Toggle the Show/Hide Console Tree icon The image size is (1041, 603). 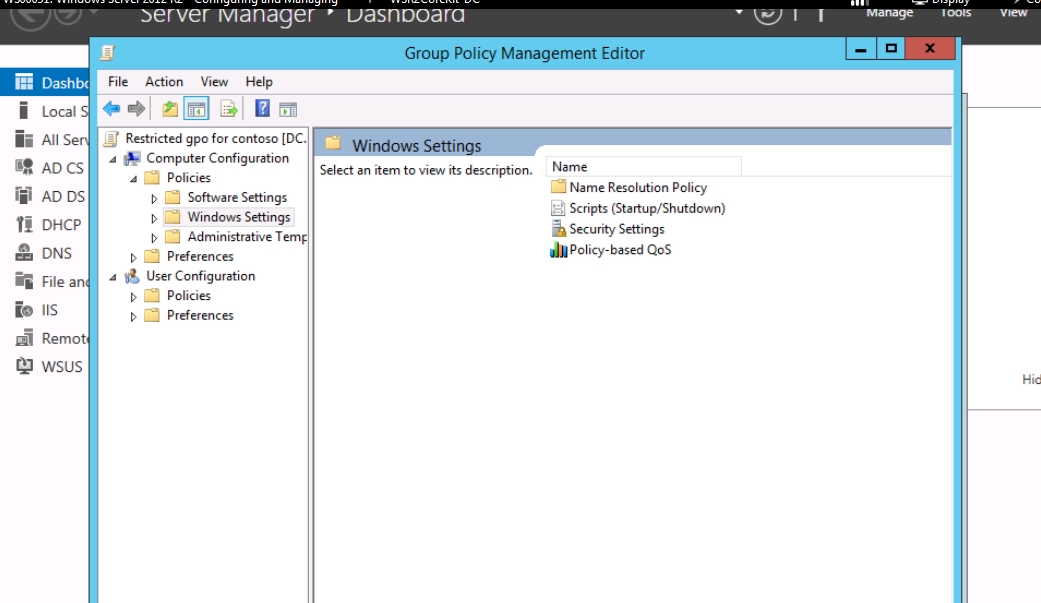point(197,109)
